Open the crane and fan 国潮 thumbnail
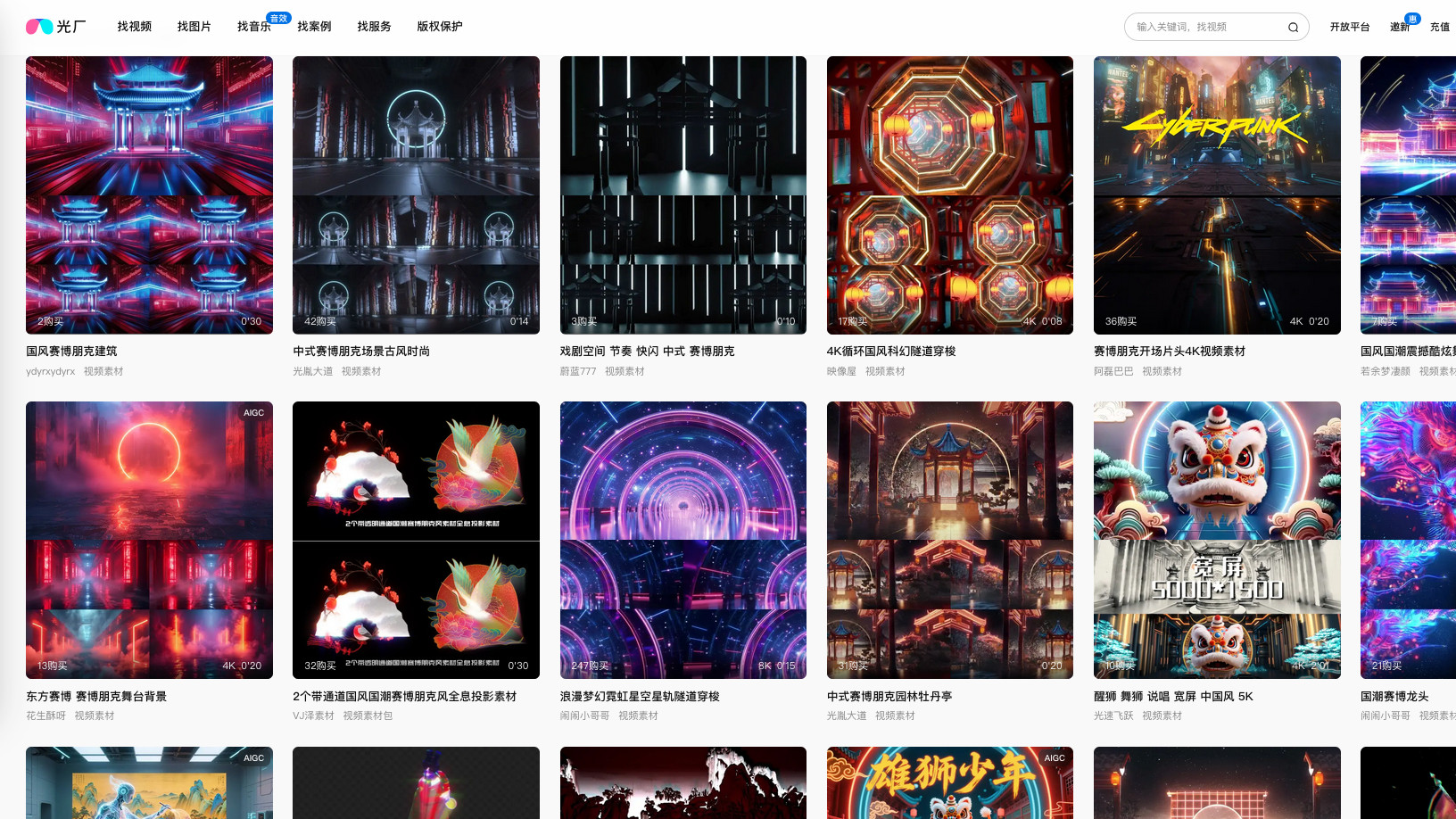 (416, 541)
